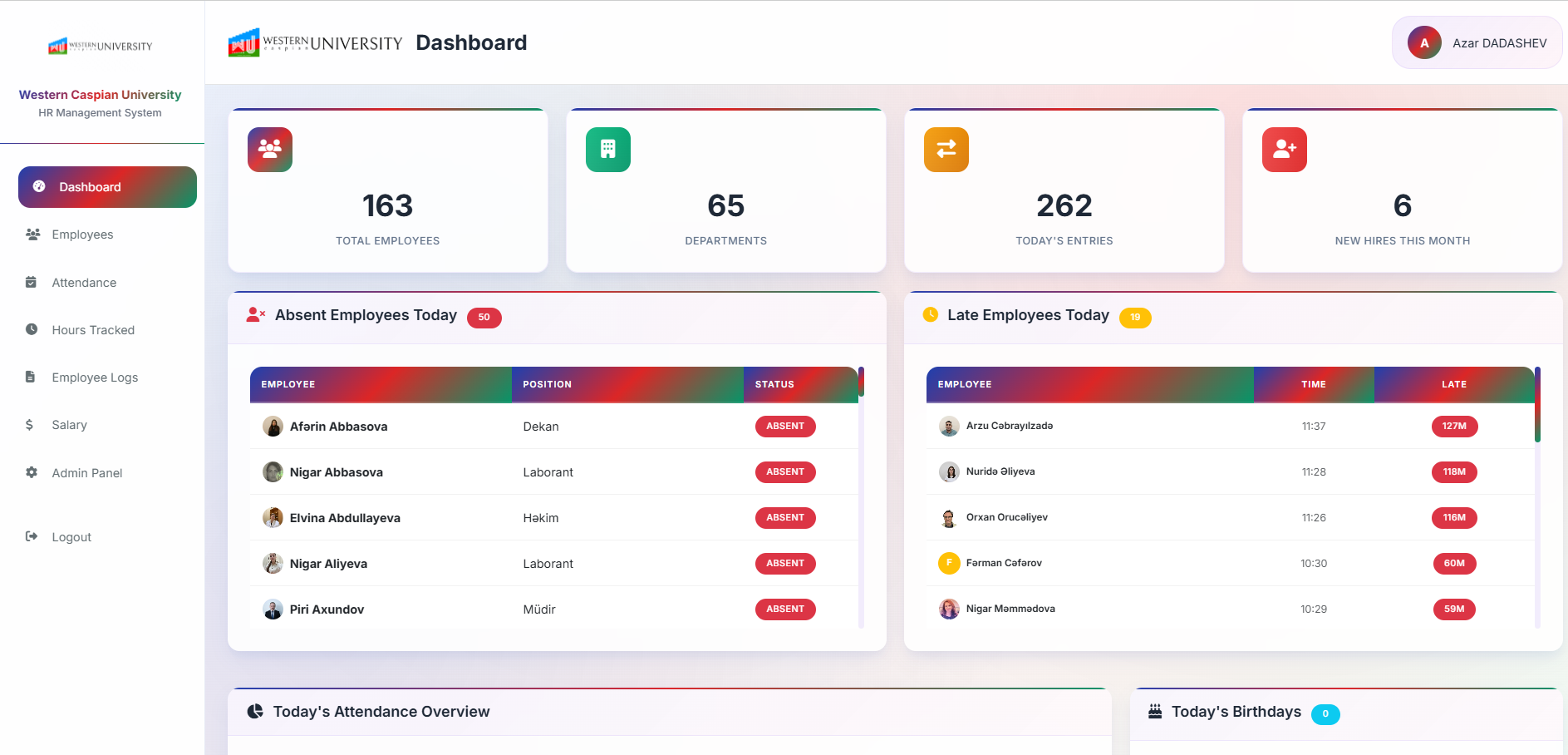Click the Today's Entries arrows icon
Viewport: 1568px width, 755px height.
(x=946, y=150)
